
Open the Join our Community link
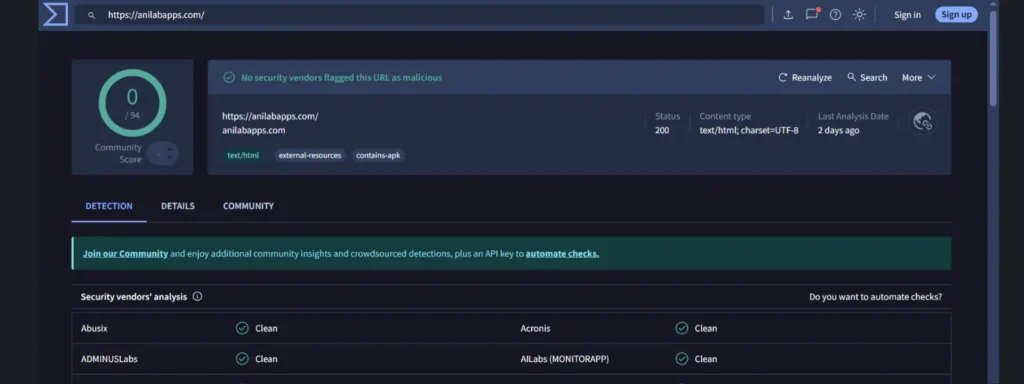point(125,253)
